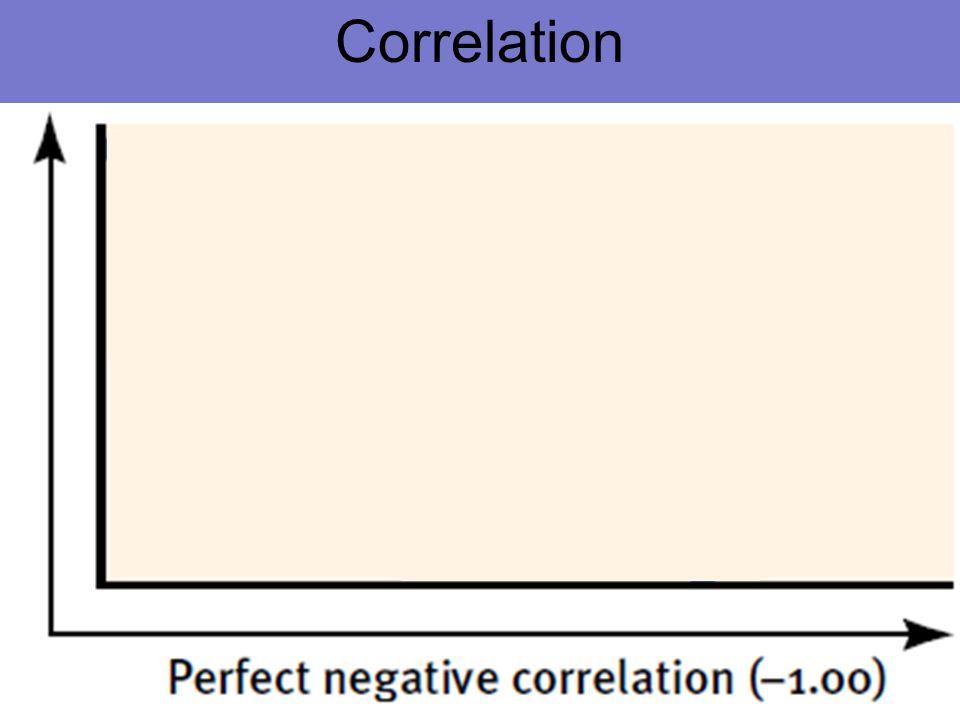960x720 pixels.
Task: Click the top end of the thick plot border
Action: pos(101,127)
